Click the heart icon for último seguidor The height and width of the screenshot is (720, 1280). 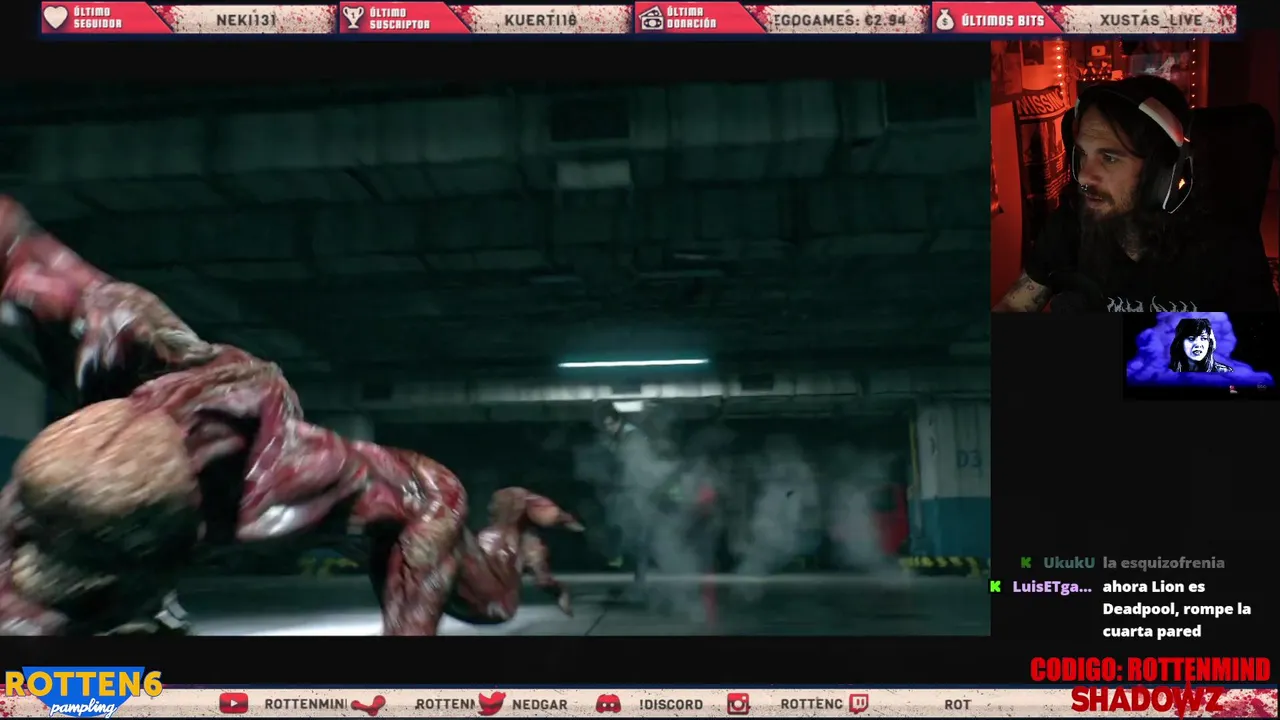tap(56, 18)
